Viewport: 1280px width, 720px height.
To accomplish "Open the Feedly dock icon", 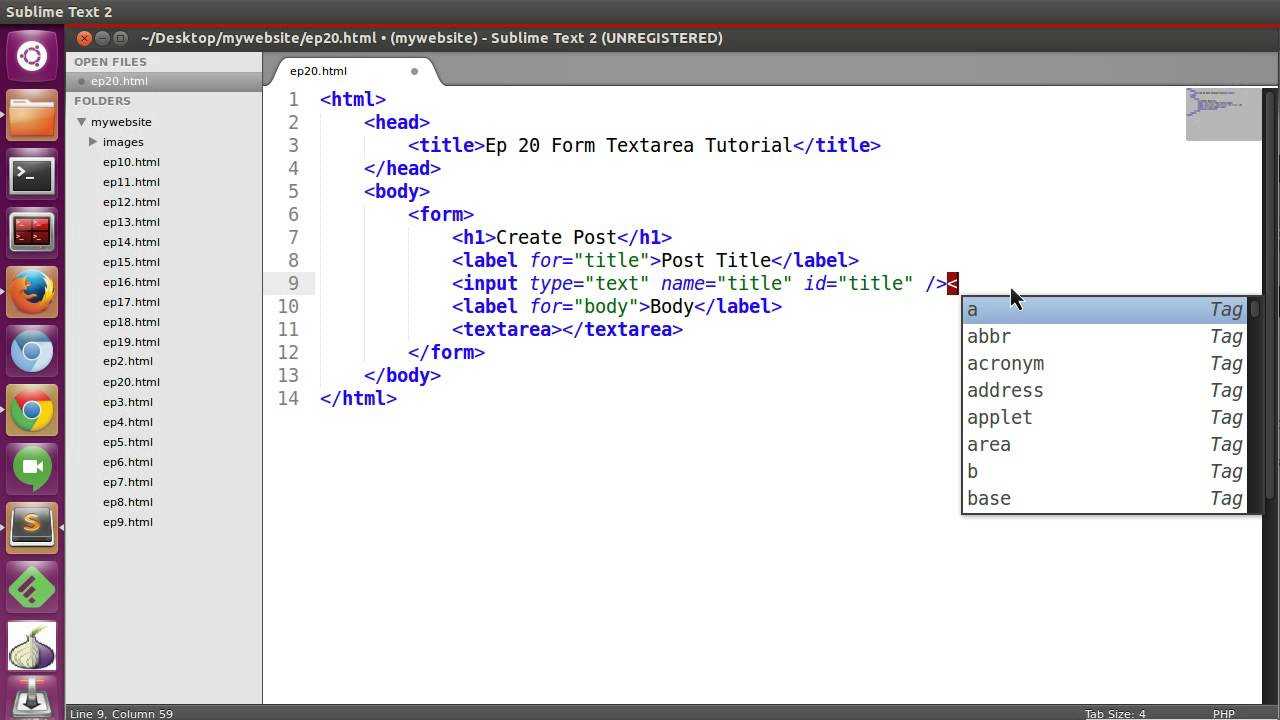I will coord(32,587).
